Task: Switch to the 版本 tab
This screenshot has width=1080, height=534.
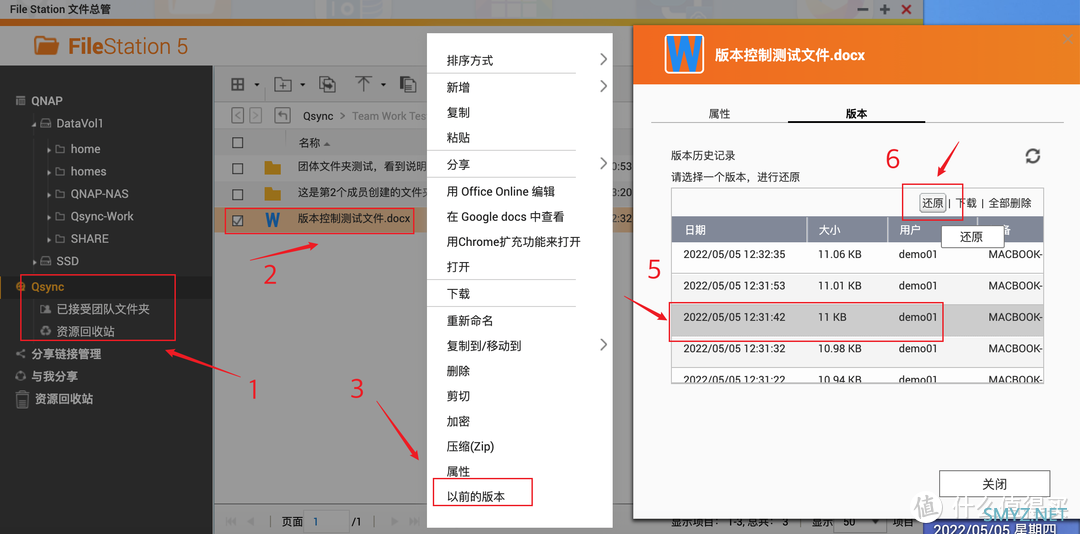Action: tap(856, 114)
